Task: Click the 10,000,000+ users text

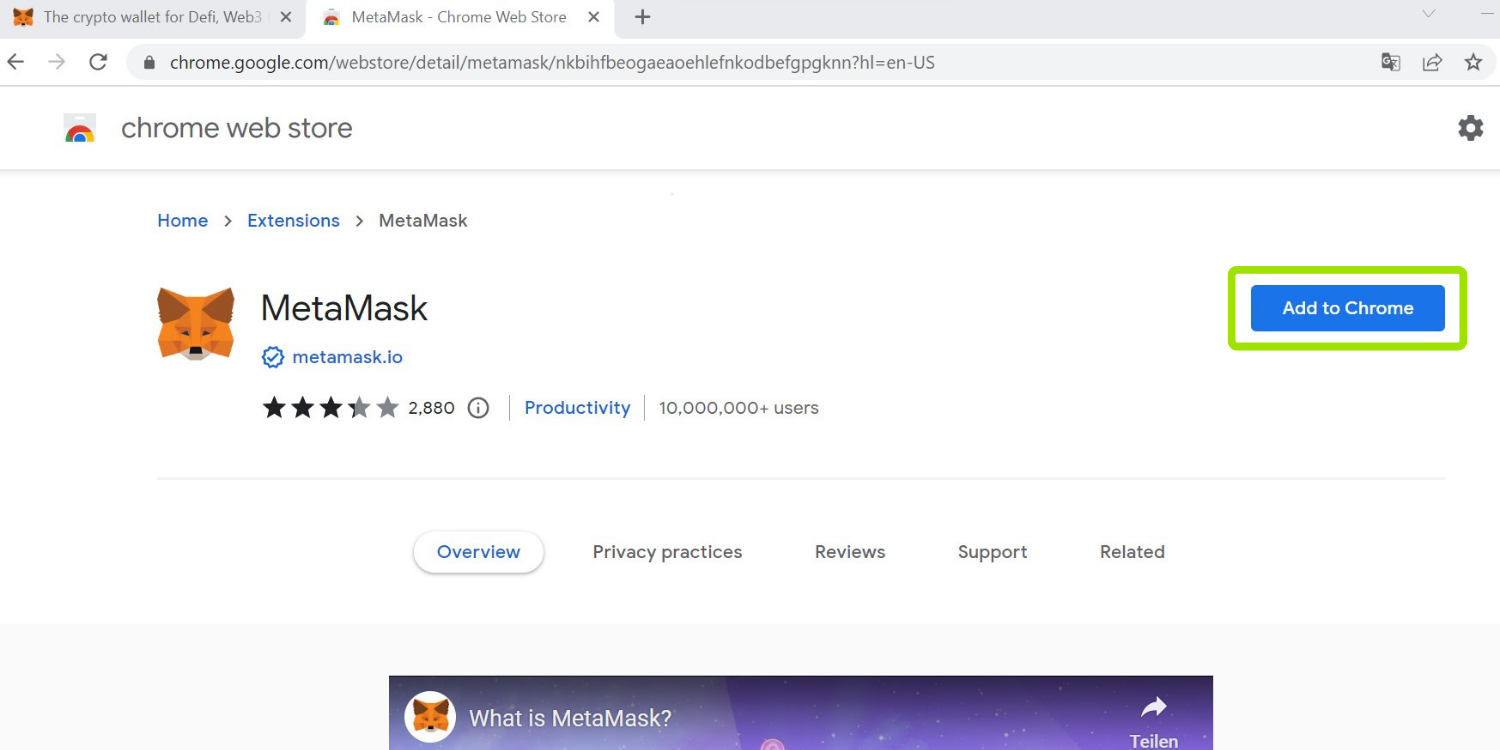Action: [739, 408]
